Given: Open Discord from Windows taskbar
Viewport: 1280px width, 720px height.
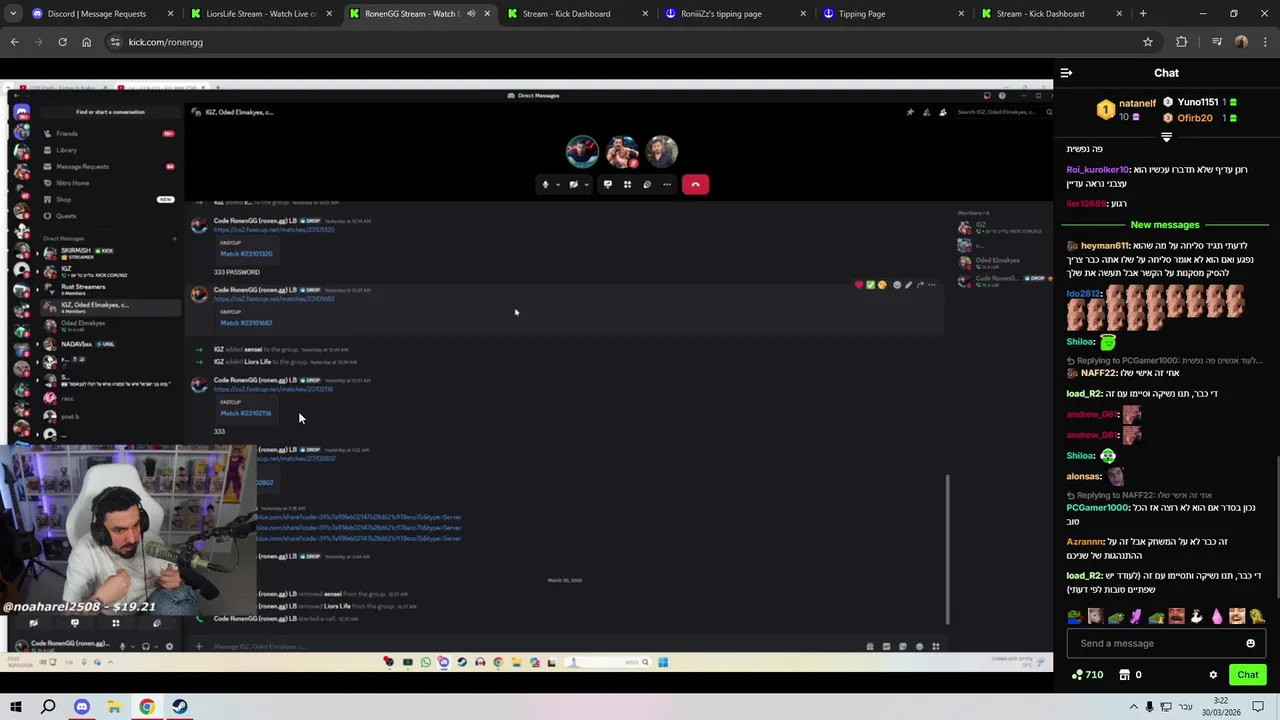Looking at the screenshot, I should point(82,707).
